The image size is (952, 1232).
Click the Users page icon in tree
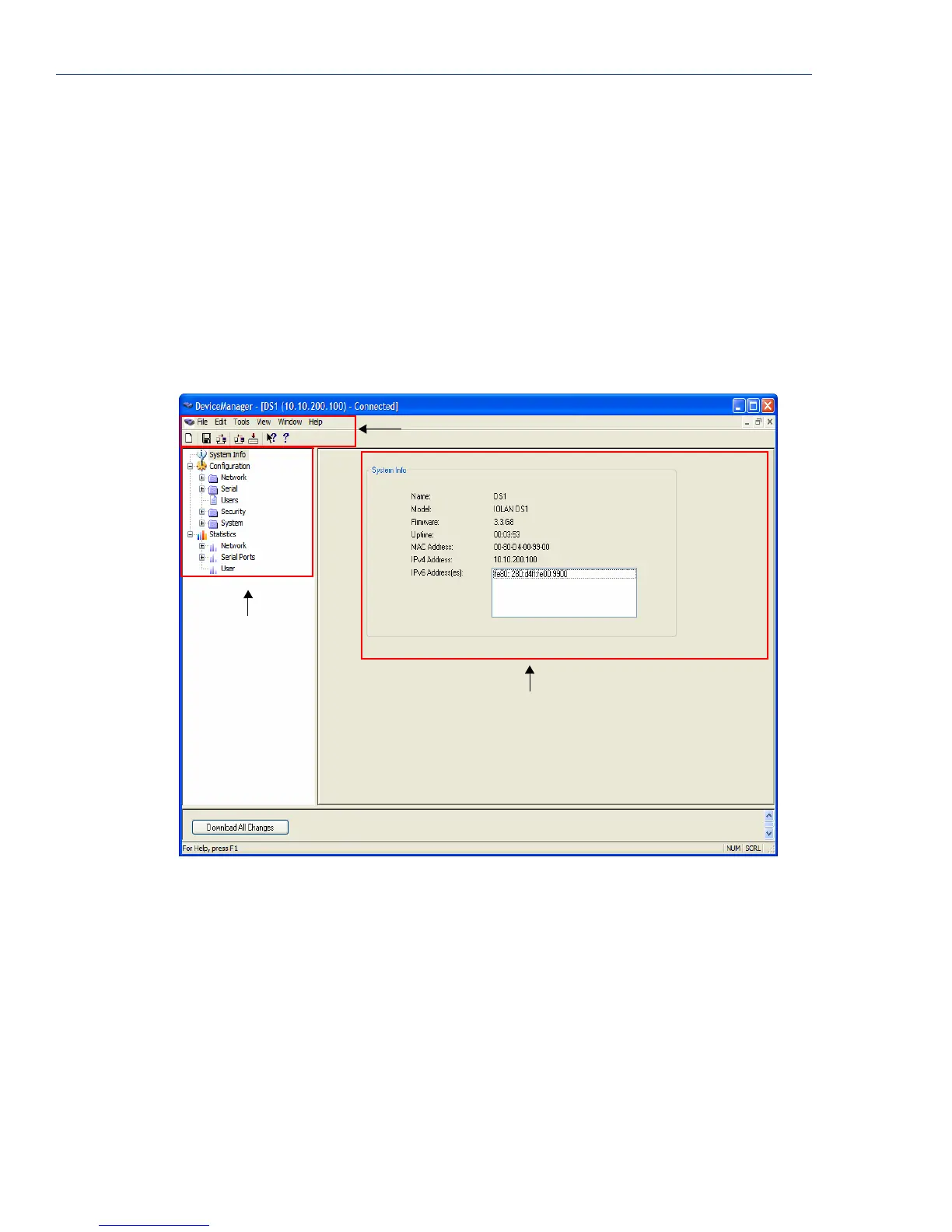[x=213, y=501]
